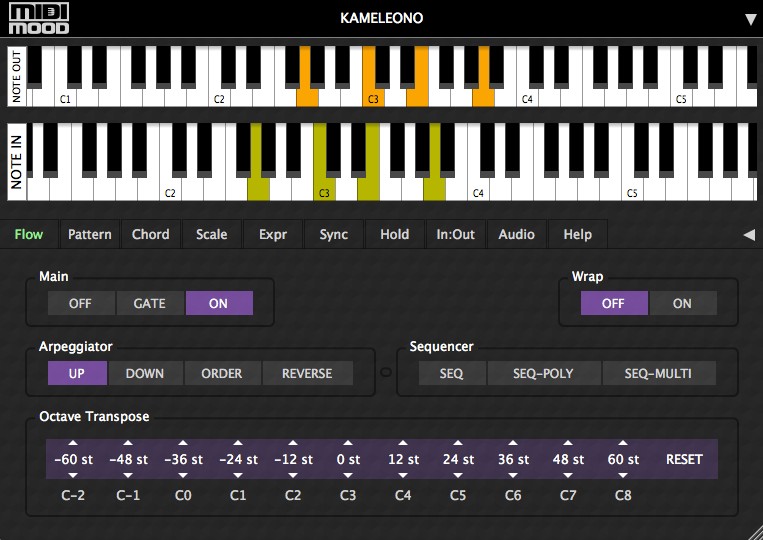The height and width of the screenshot is (540, 763).
Task: Enable Wrap with the ON button
Action: [x=682, y=303]
